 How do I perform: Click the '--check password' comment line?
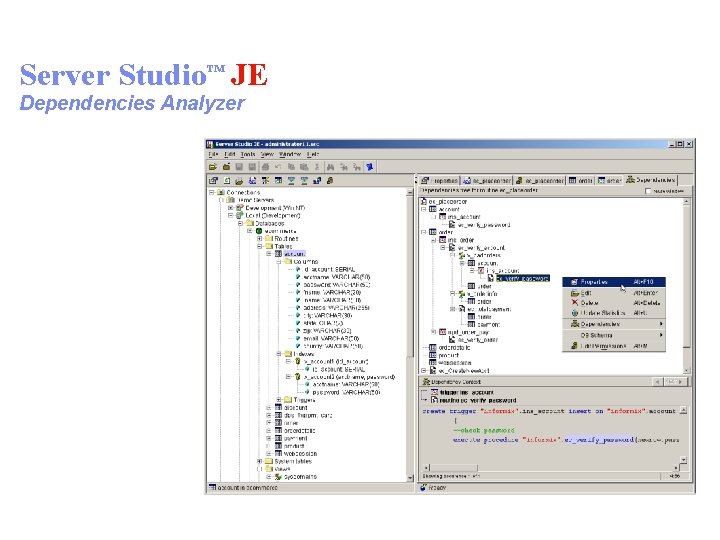[x=484, y=430]
